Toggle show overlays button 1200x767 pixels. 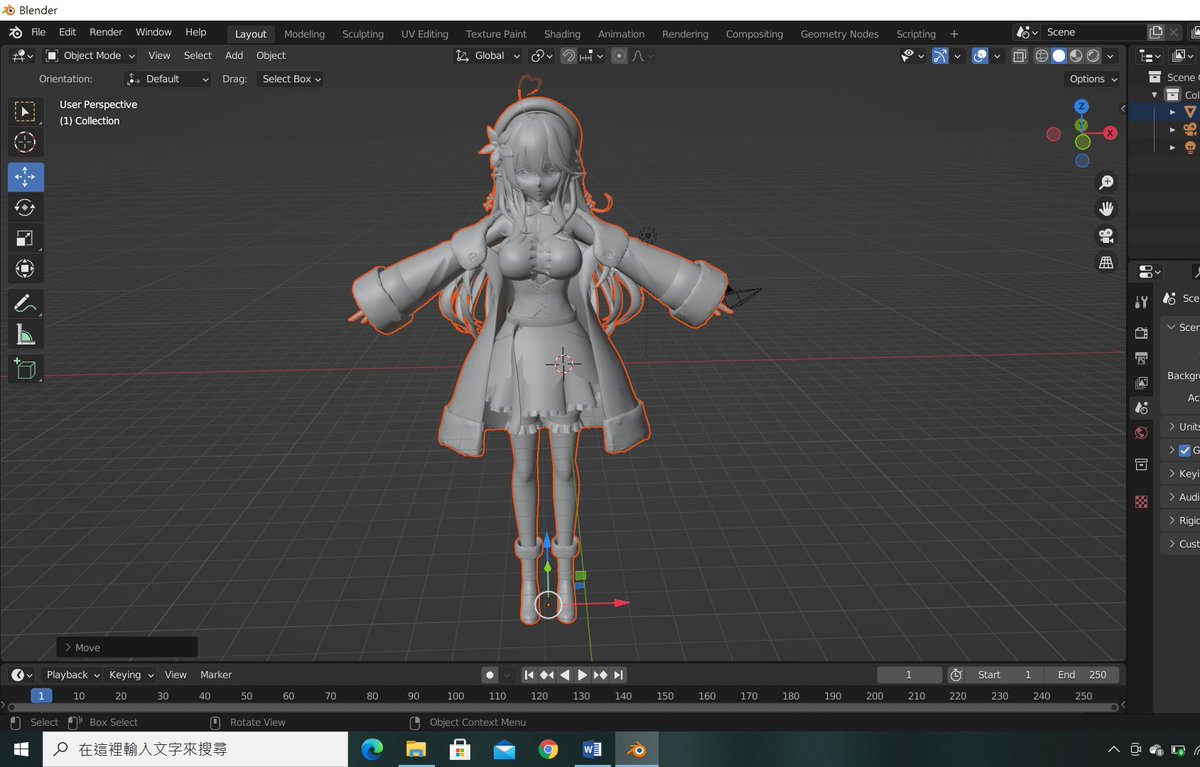point(980,56)
